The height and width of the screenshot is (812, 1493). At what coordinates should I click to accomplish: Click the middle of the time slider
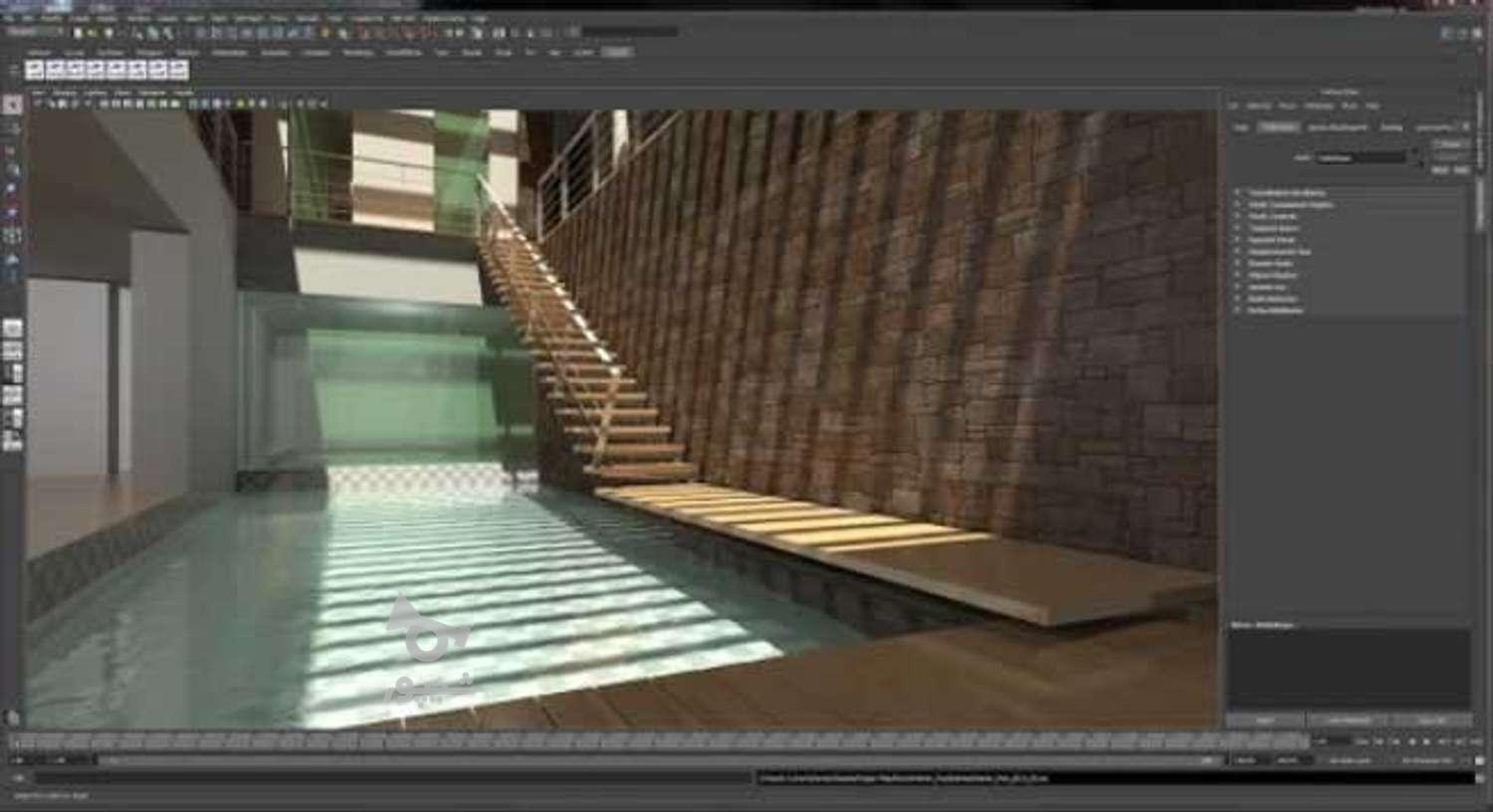657,741
